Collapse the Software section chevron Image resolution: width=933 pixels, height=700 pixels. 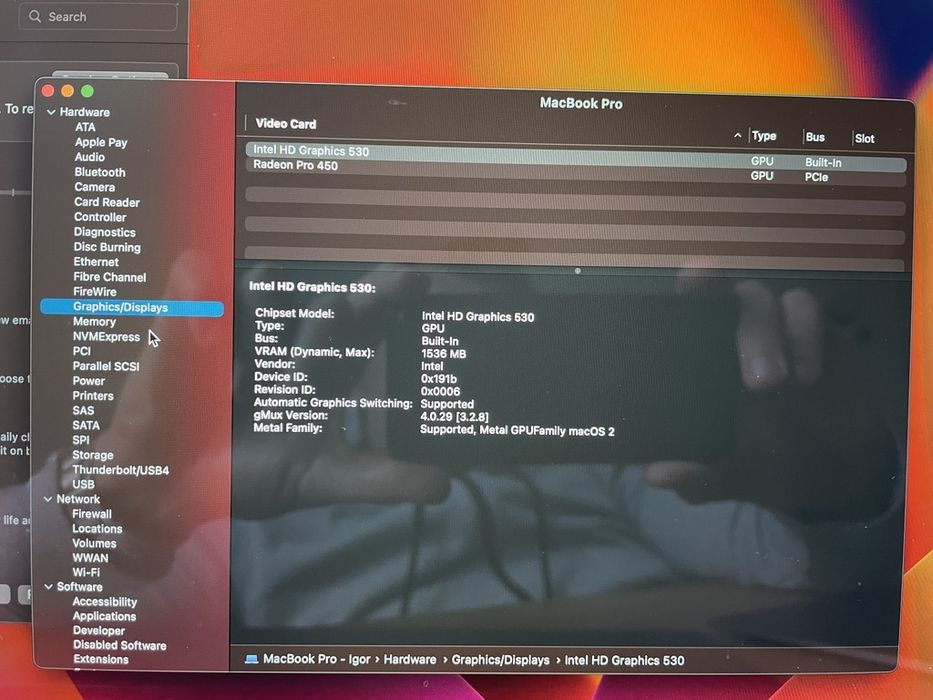pyautogui.click(x=48, y=587)
